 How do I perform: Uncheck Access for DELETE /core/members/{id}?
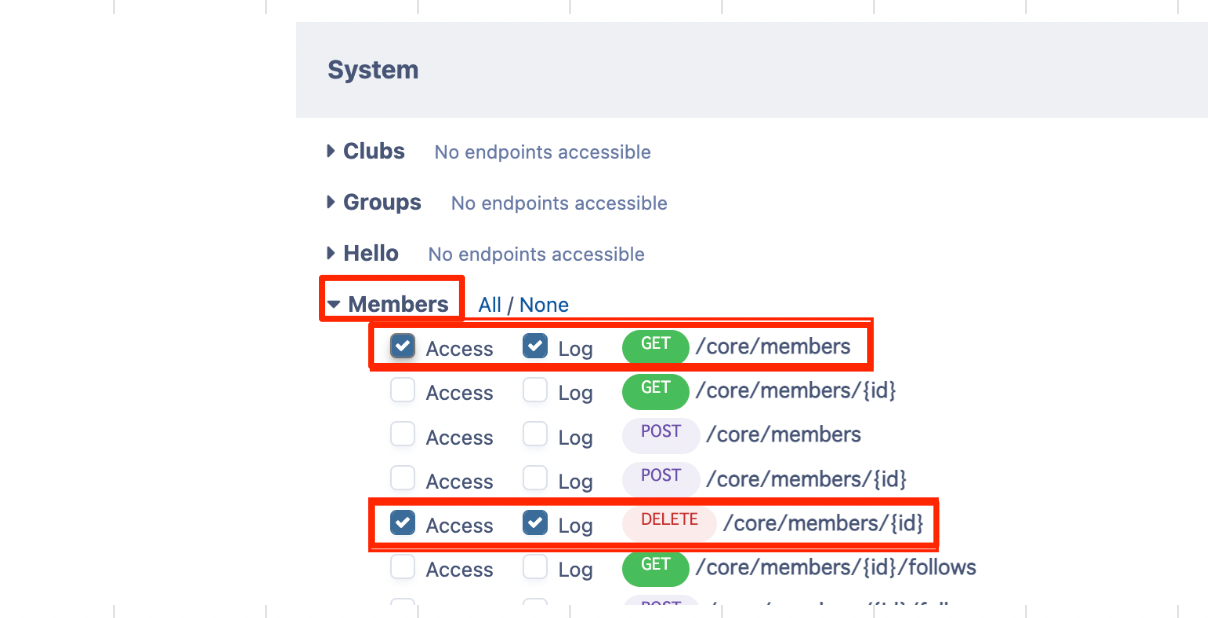coord(403,523)
